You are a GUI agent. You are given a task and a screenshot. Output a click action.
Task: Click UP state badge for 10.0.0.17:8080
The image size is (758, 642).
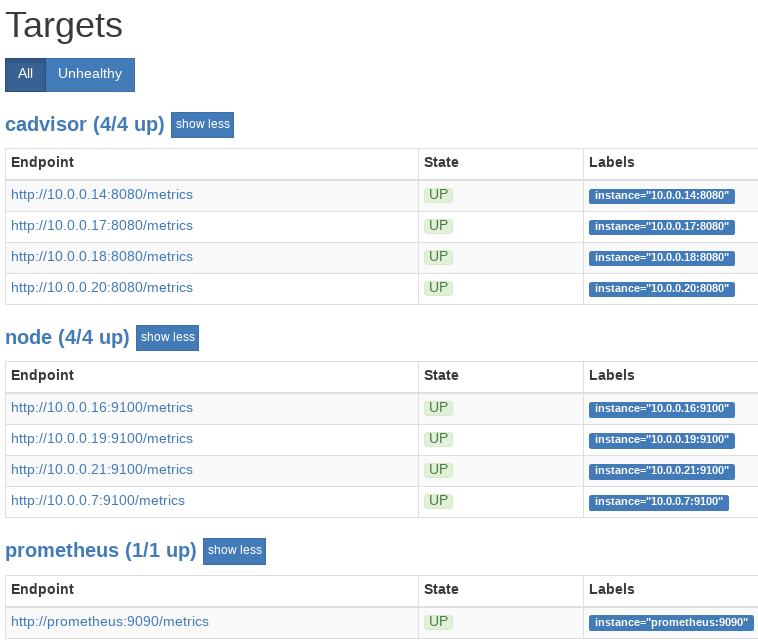(x=438, y=226)
